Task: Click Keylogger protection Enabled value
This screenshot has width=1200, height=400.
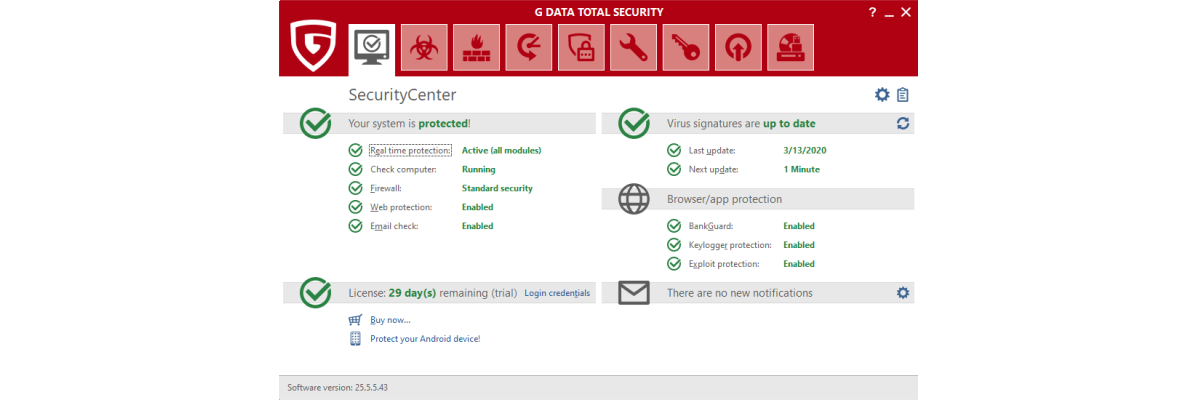Action: pyautogui.click(x=799, y=245)
